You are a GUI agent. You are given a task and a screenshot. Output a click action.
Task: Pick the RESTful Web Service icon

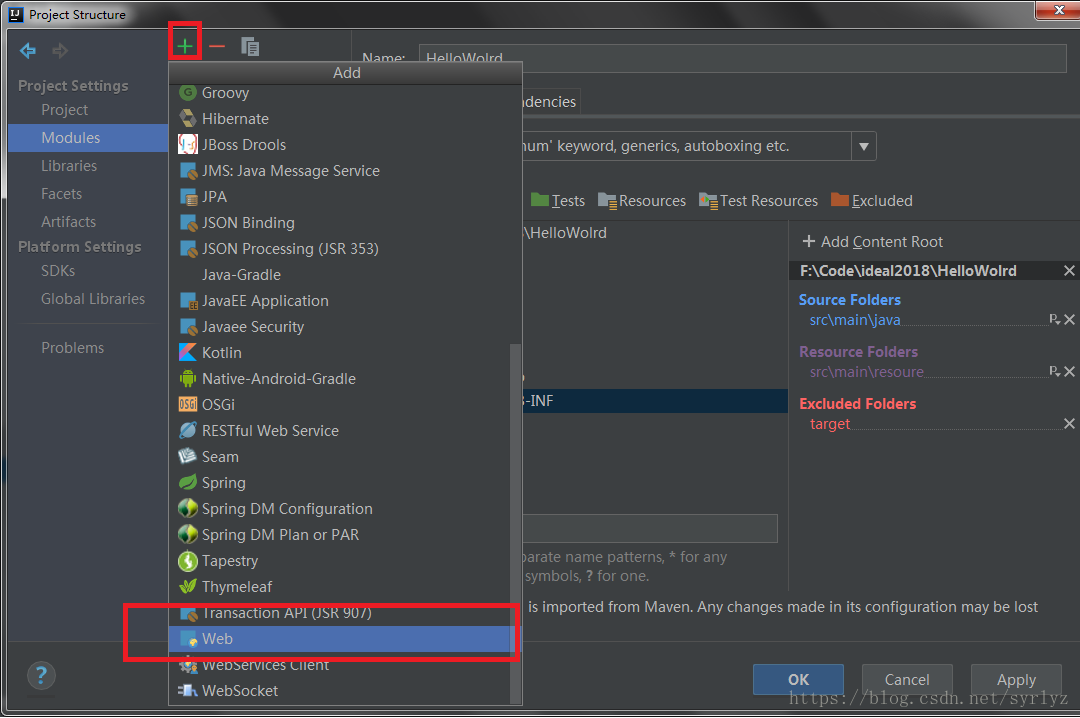[x=187, y=431]
